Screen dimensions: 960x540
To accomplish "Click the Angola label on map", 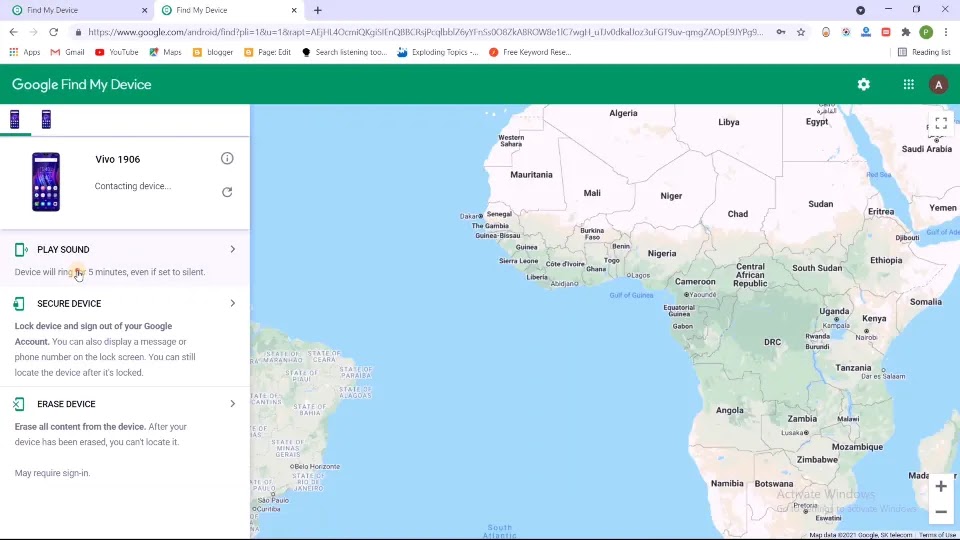I will click(730, 410).
